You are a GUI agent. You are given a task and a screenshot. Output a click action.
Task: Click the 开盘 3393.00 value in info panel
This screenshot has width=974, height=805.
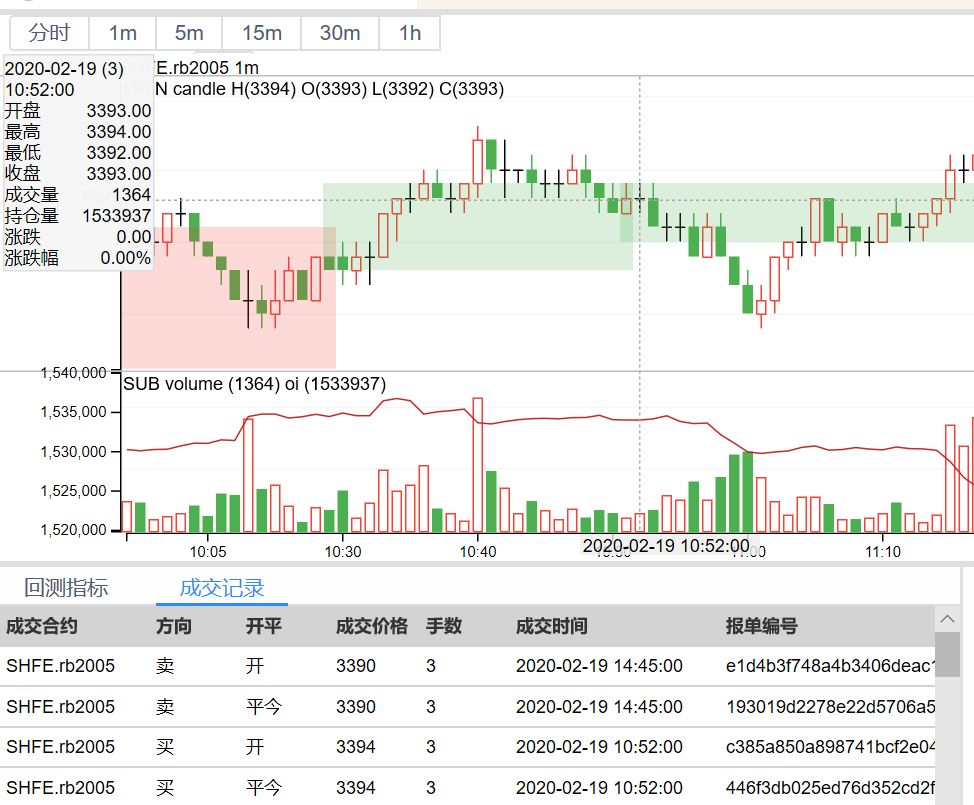click(x=119, y=111)
